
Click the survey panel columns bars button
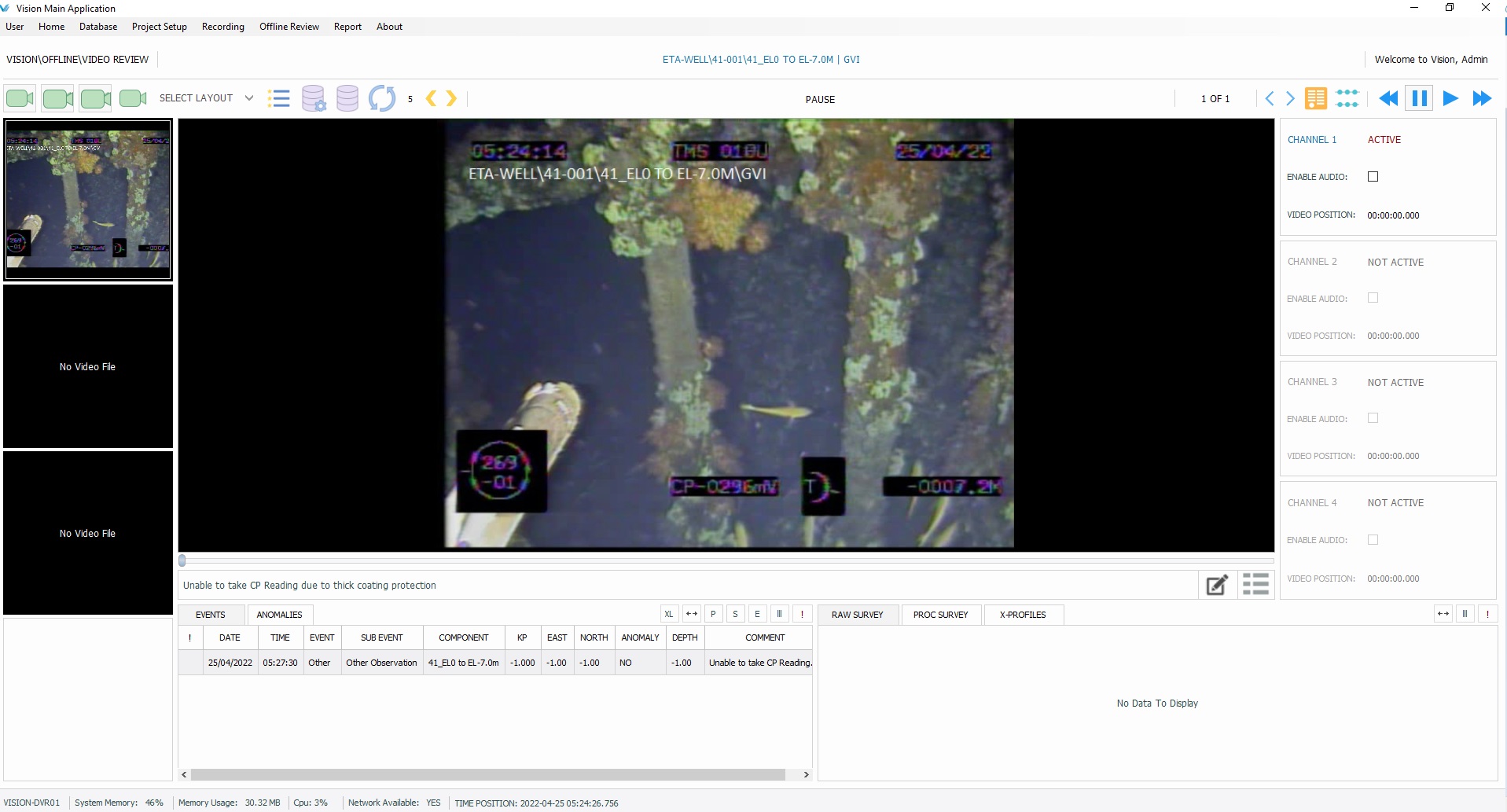click(x=1465, y=614)
